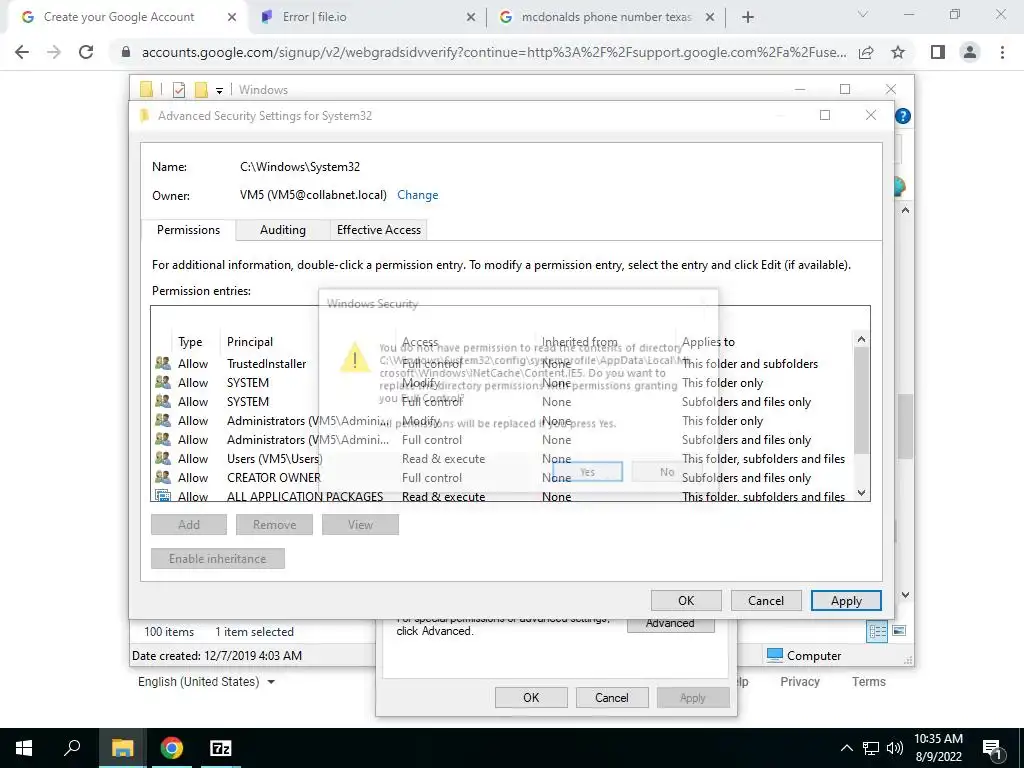The image size is (1024, 768).
Task: Open Explorer quick access toolbar dropdown
Action: click(219, 90)
